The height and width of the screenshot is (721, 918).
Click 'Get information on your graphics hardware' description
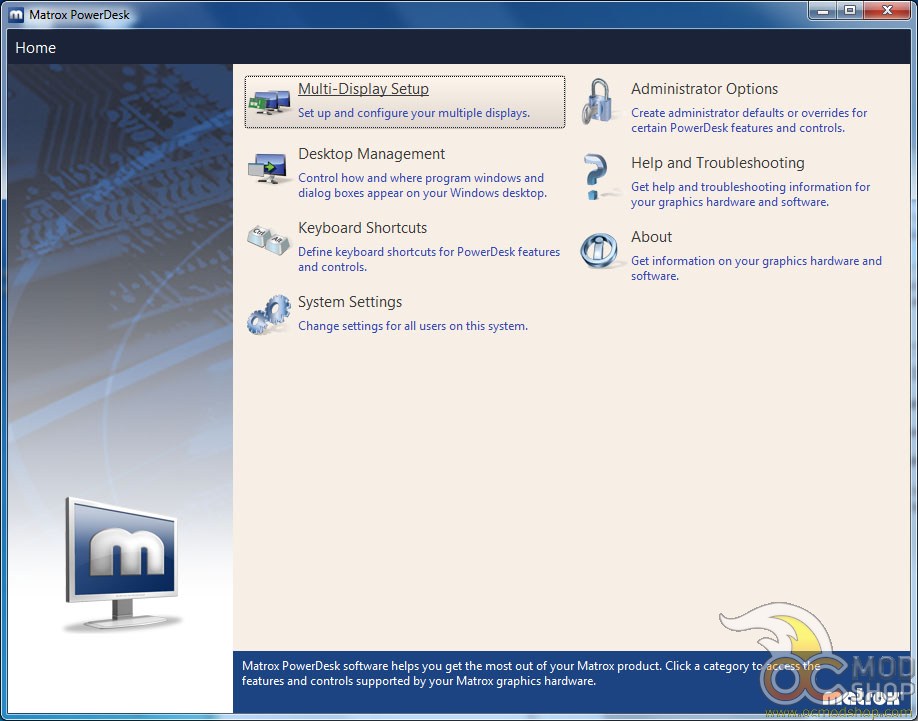[756, 269]
